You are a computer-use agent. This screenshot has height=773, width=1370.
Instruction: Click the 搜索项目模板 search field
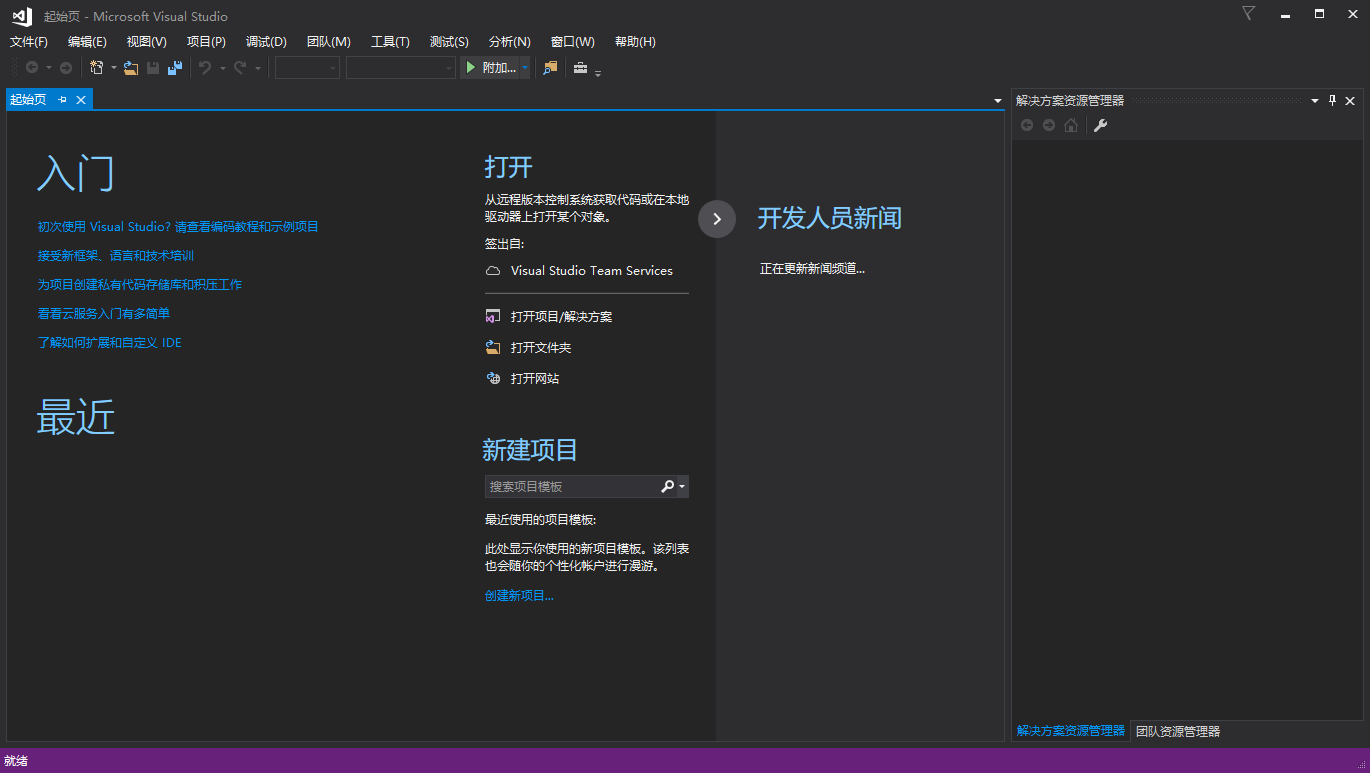pos(572,486)
